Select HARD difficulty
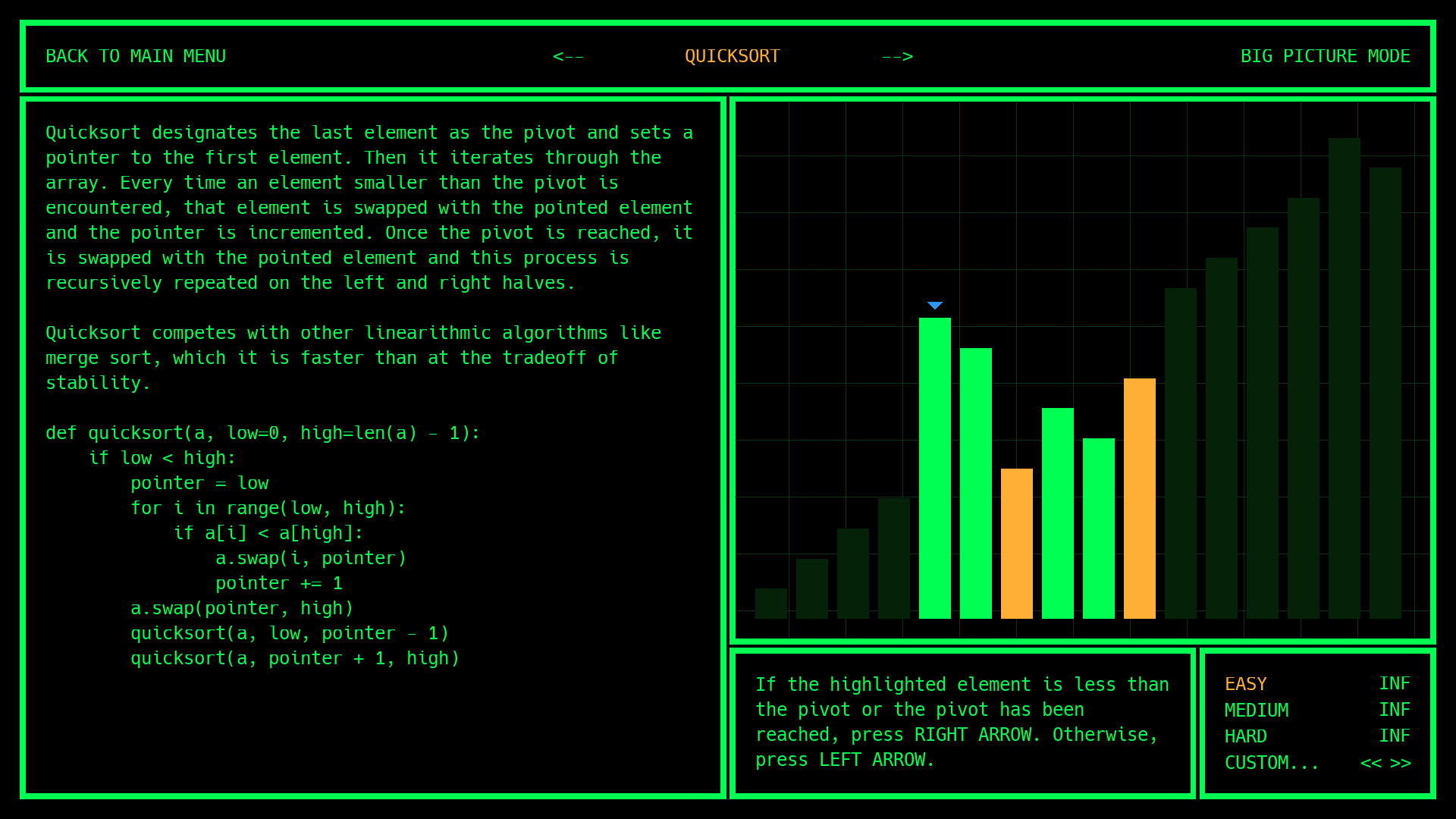The height and width of the screenshot is (819, 1456). 1245,736
